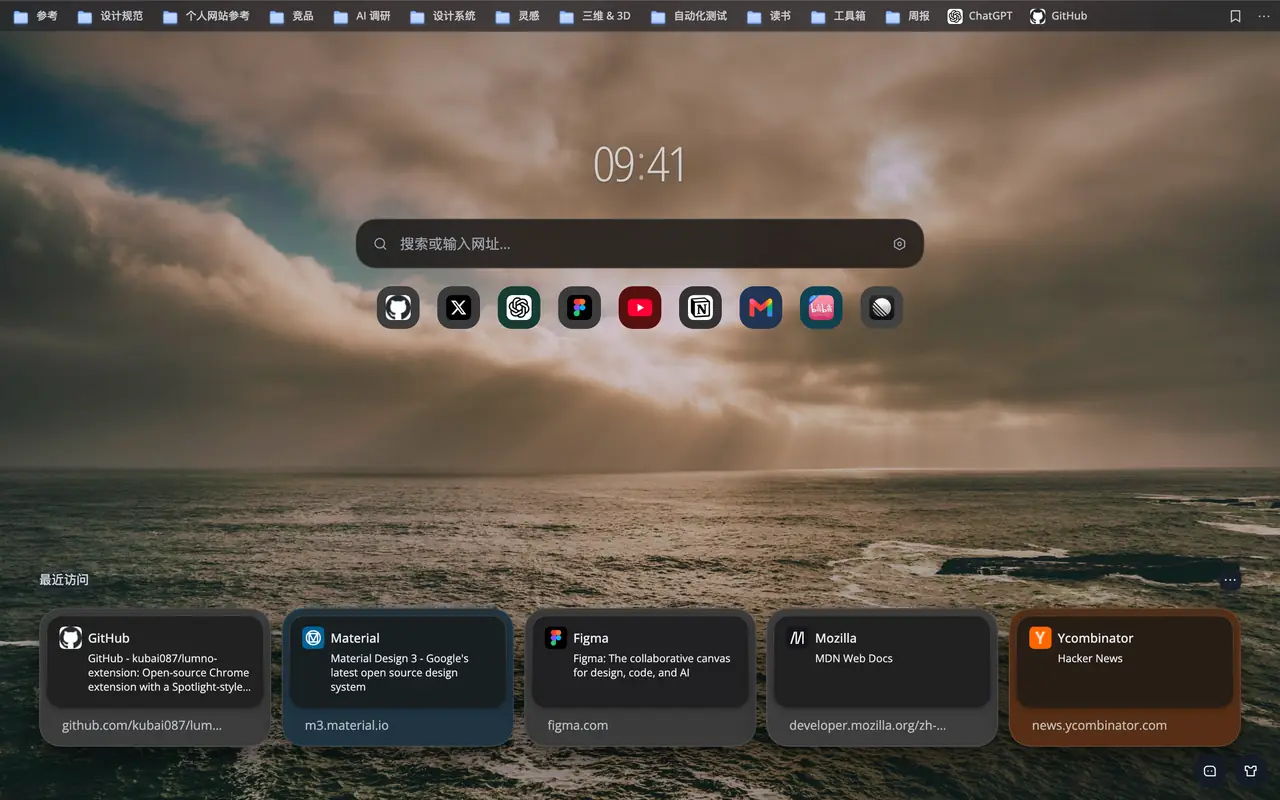Click the bookmark icon in the bookmarks bar
This screenshot has height=800, width=1280.
1236,16
